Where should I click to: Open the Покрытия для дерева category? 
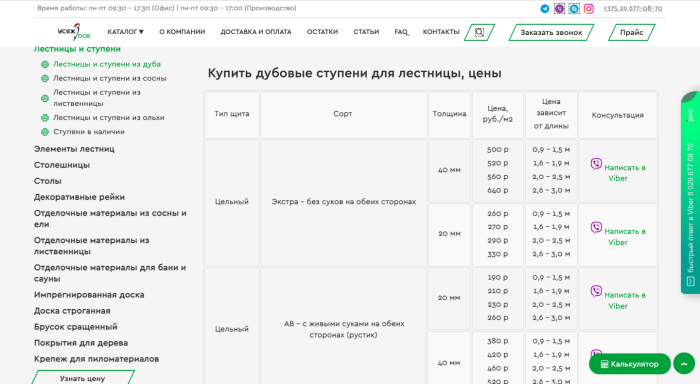81,343
